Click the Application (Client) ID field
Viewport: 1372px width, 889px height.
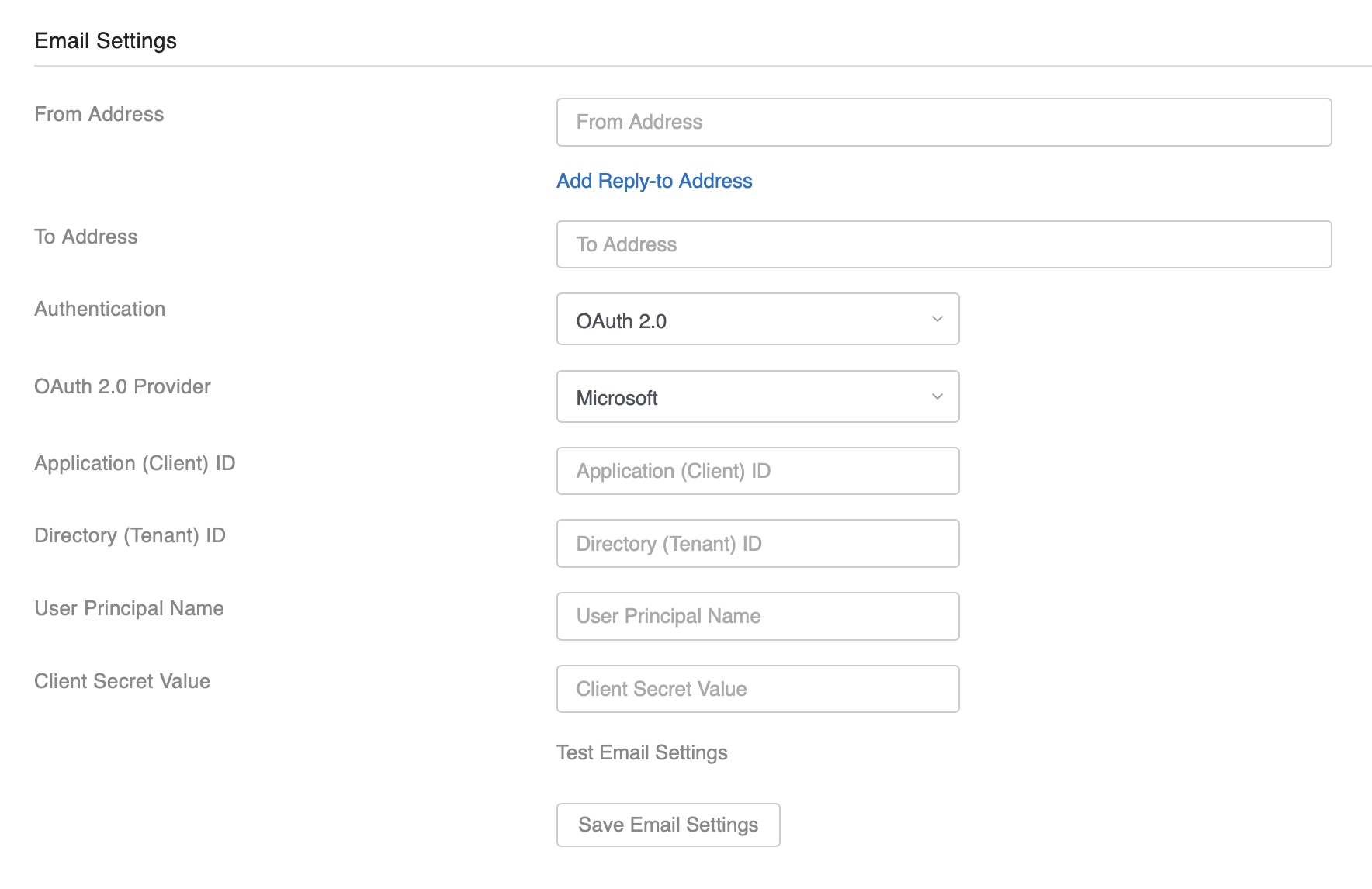pyautogui.click(x=757, y=471)
